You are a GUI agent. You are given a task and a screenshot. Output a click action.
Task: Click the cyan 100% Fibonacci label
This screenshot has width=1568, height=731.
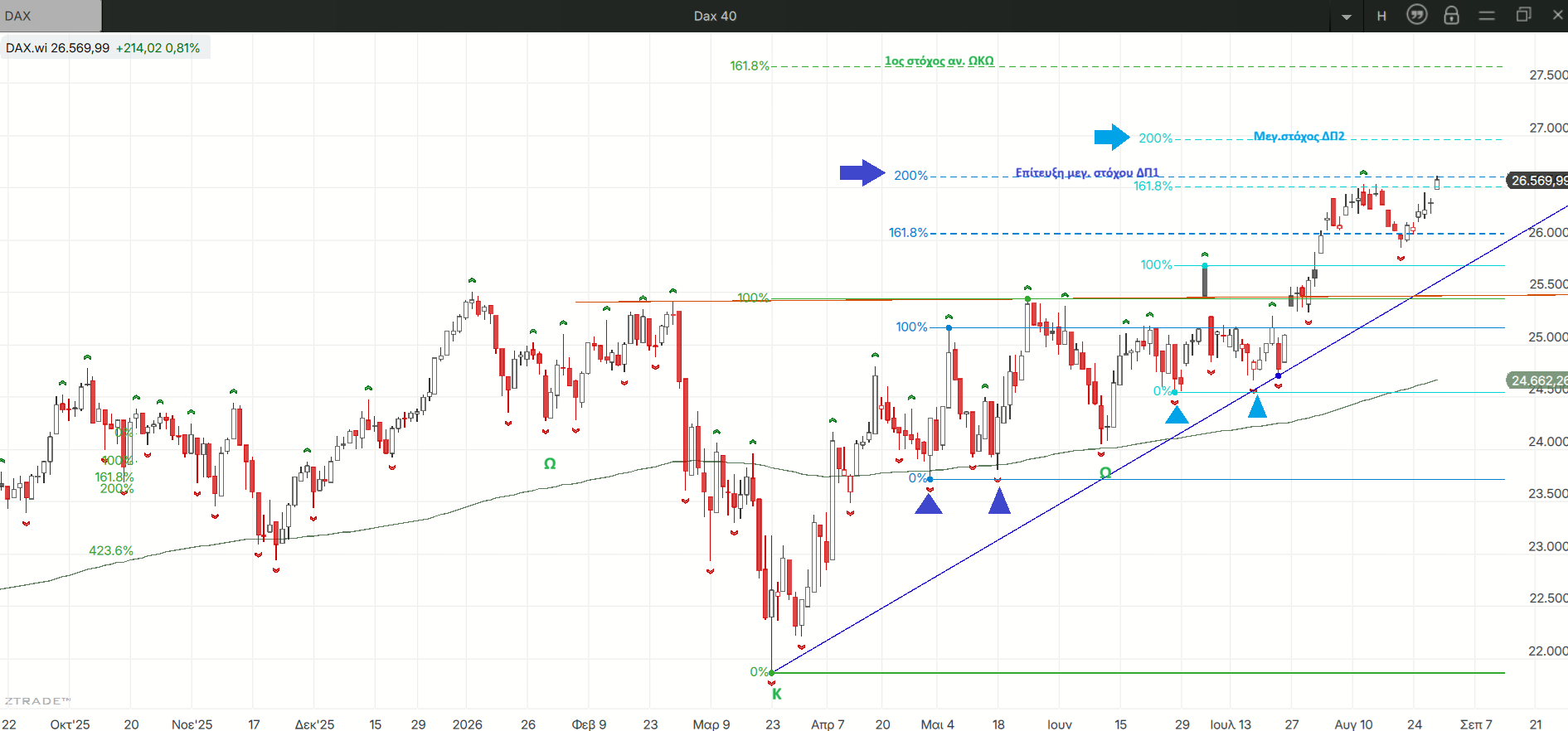(1156, 265)
